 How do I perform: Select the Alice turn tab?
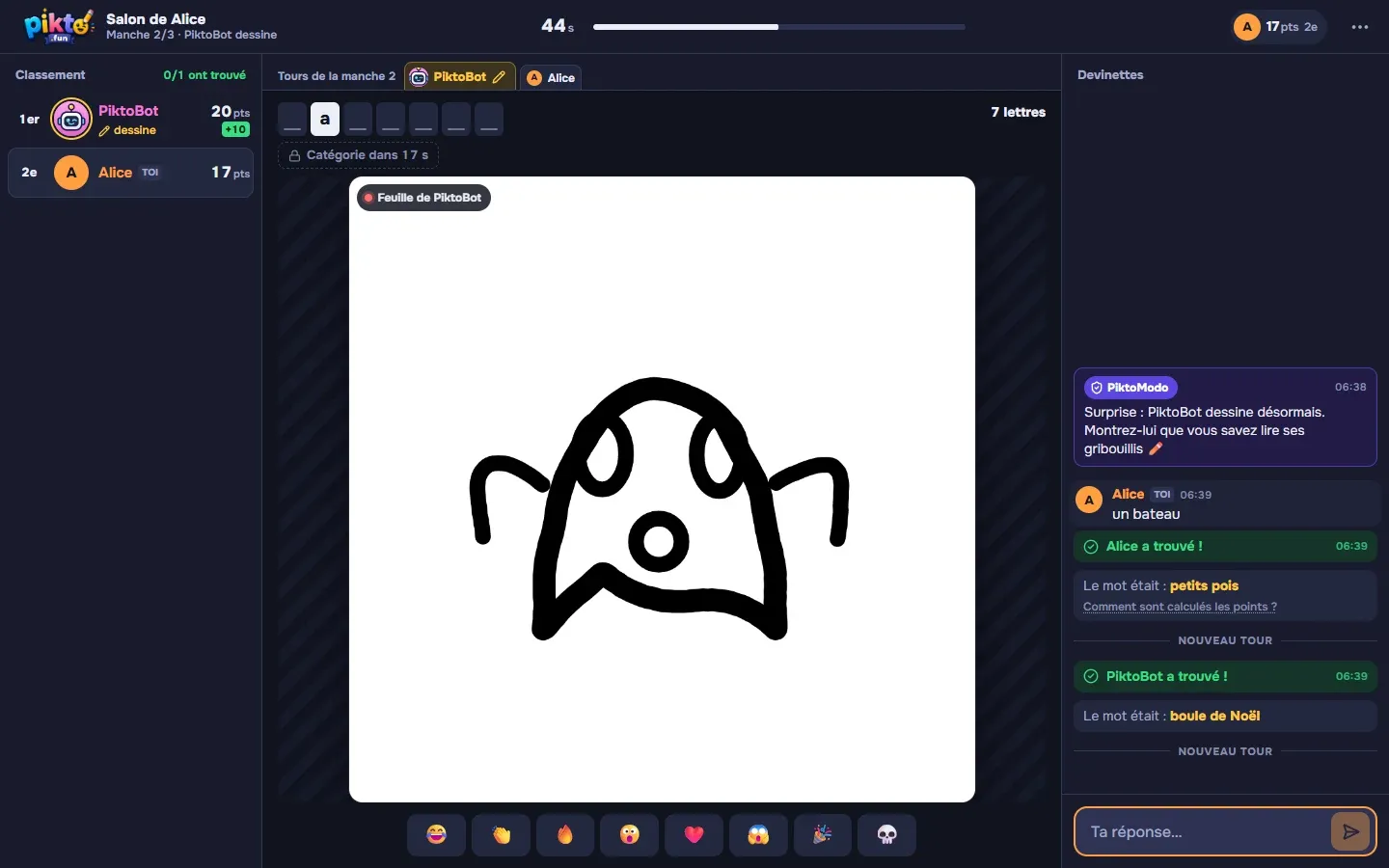click(551, 78)
